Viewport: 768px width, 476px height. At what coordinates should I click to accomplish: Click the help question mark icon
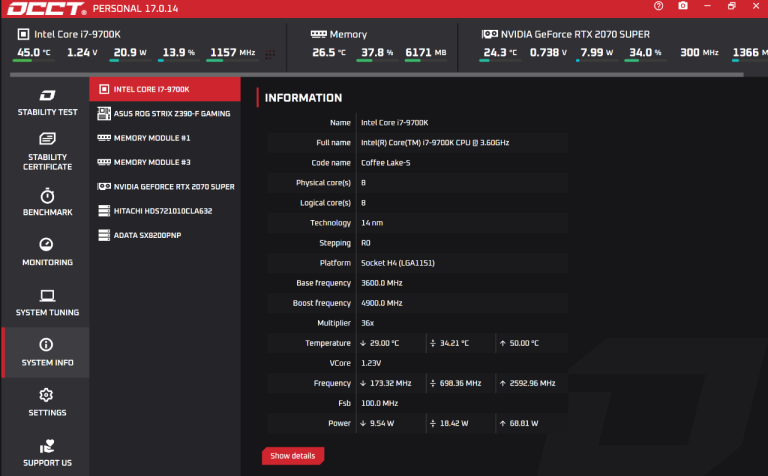coord(658,6)
